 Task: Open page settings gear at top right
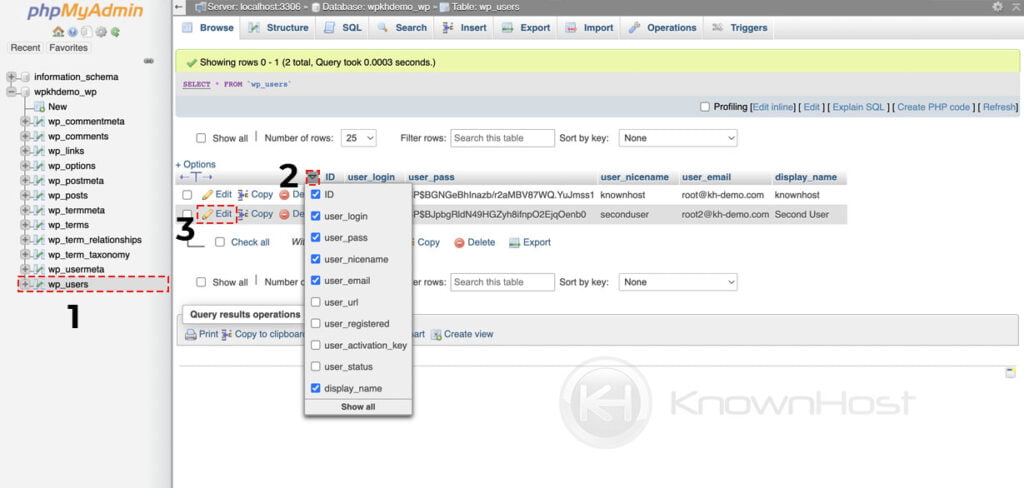(997, 7)
